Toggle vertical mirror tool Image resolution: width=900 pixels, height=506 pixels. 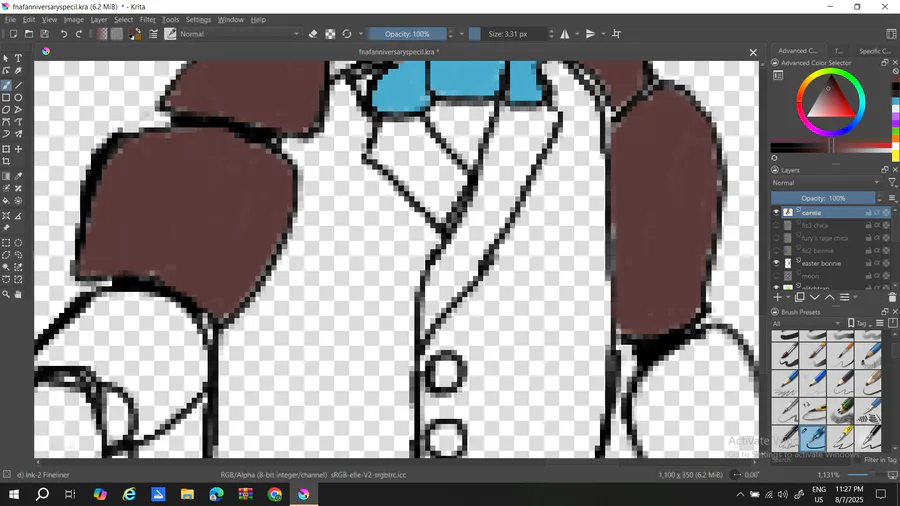pyautogui.click(x=591, y=34)
